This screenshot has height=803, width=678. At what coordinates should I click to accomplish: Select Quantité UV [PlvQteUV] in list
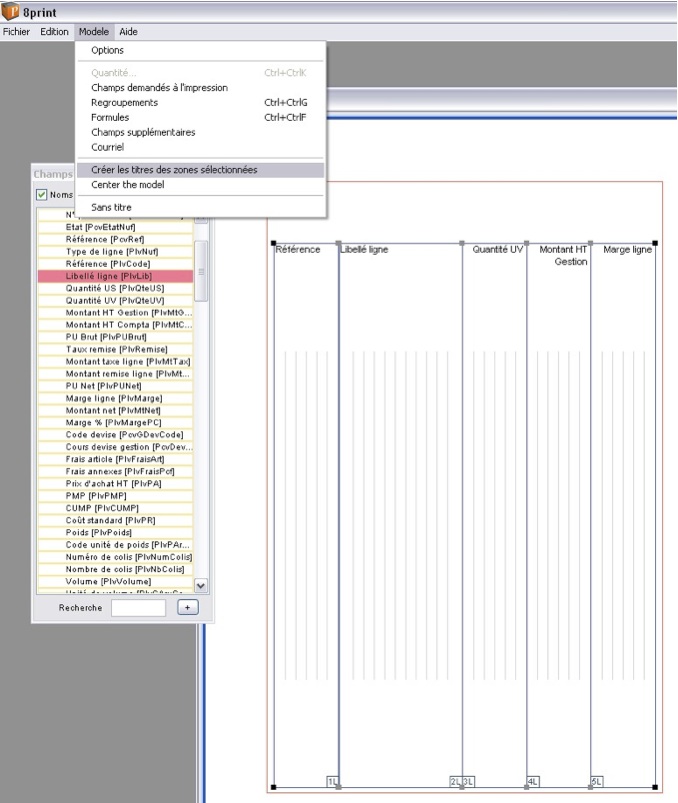(x=115, y=301)
